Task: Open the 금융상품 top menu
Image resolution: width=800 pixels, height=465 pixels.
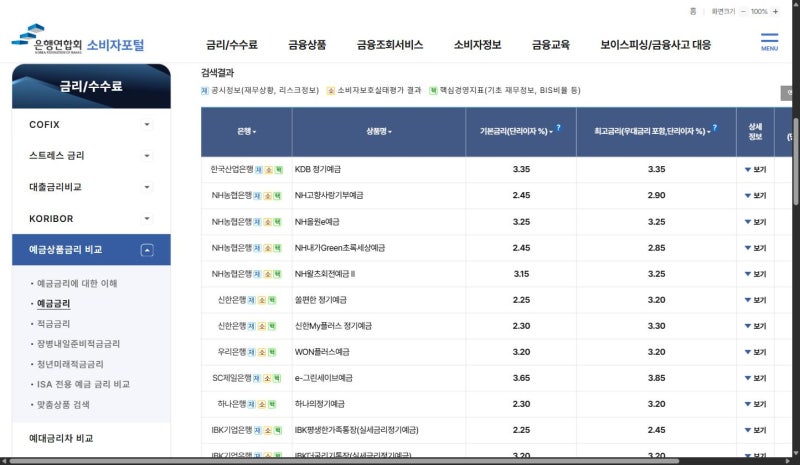Action: tap(307, 45)
